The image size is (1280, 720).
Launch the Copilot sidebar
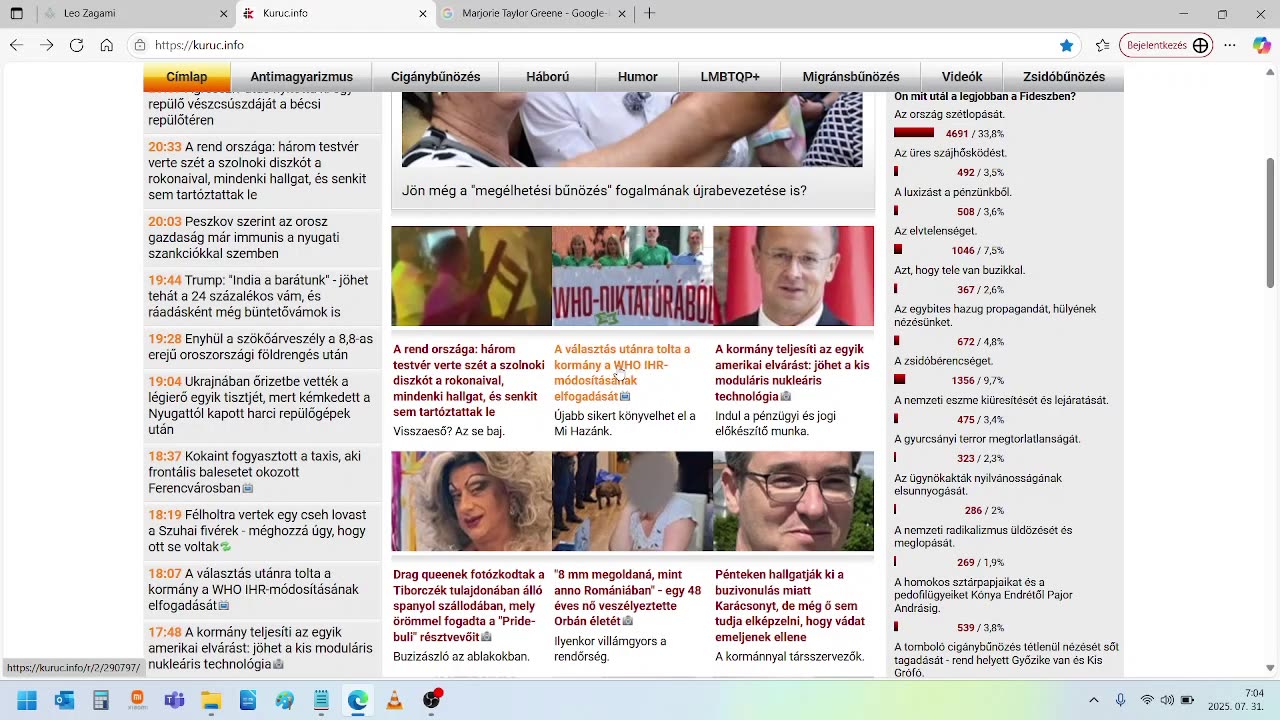pyautogui.click(x=1261, y=45)
